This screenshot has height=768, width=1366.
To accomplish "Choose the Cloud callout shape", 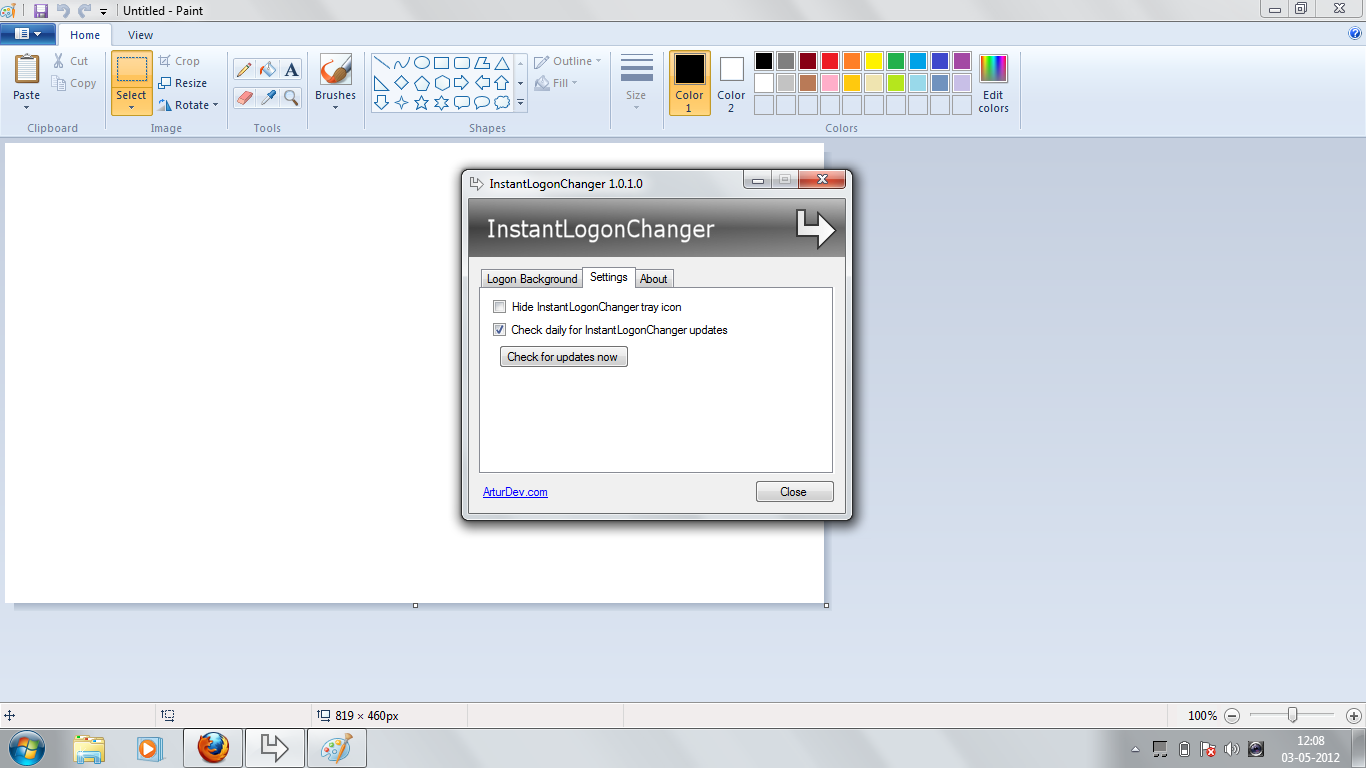I will pyautogui.click(x=501, y=102).
